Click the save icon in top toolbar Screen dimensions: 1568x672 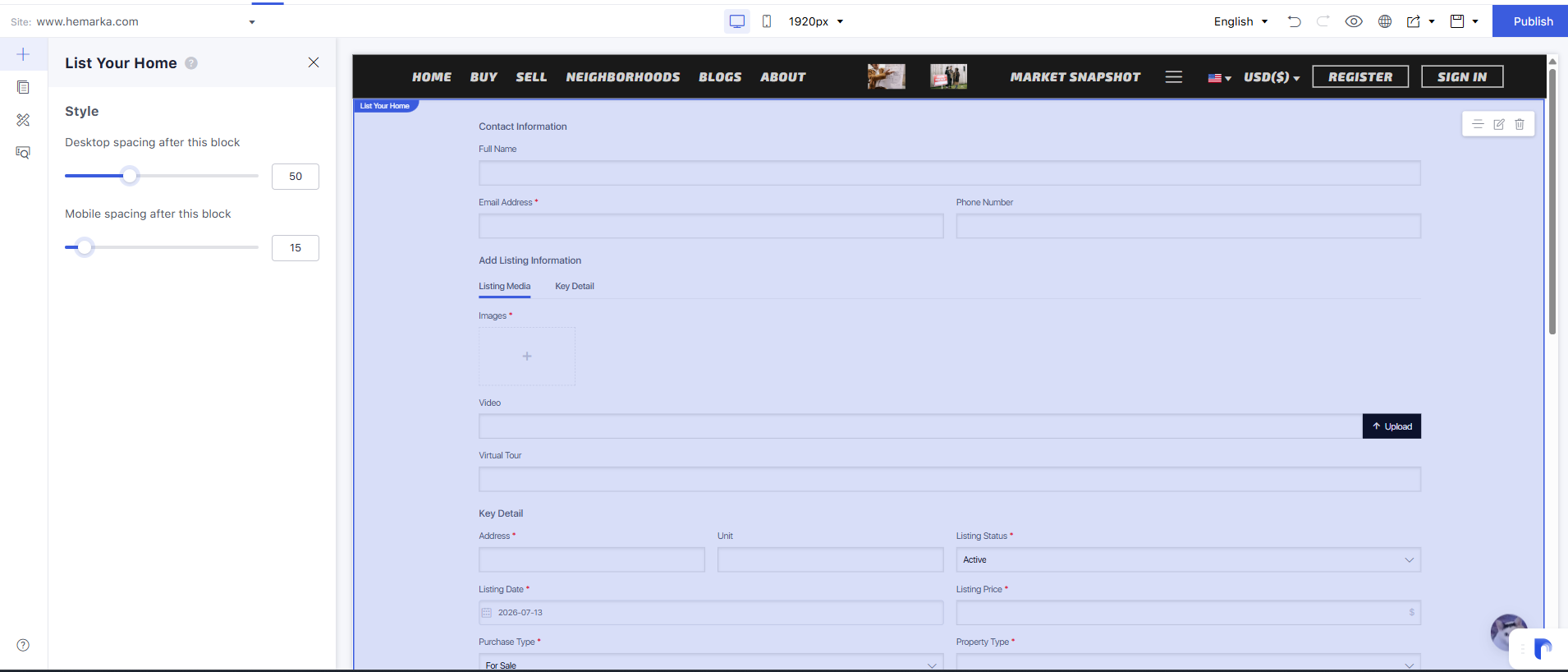[1457, 21]
